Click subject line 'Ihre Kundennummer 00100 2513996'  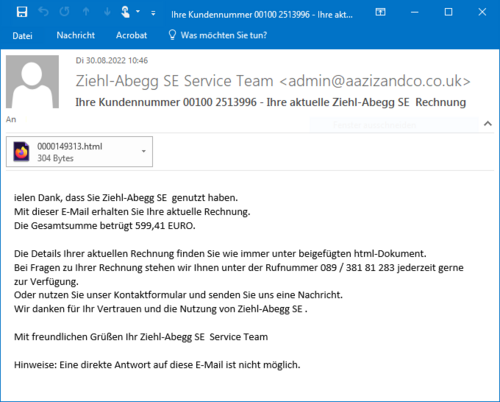pyautogui.click(x=166, y=102)
